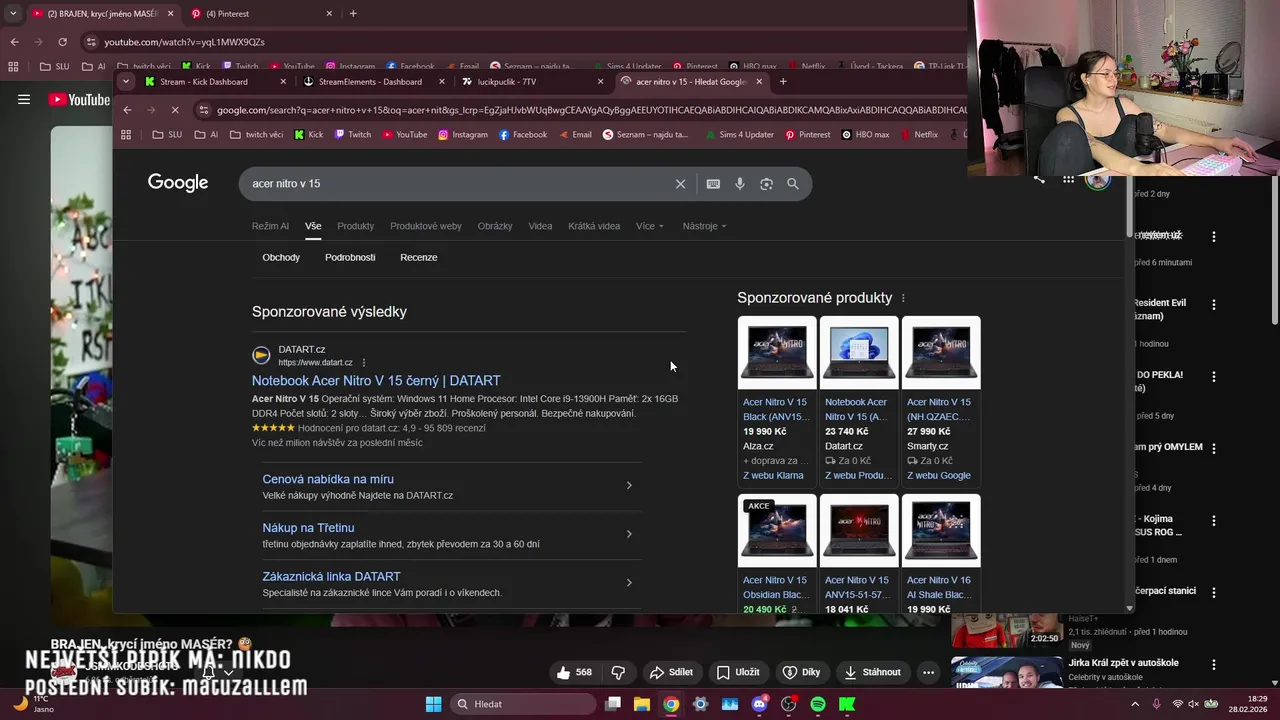This screenshot has width=1280, height=720.
Task: Select the Produkty search tab
Action: click(355, 226)
